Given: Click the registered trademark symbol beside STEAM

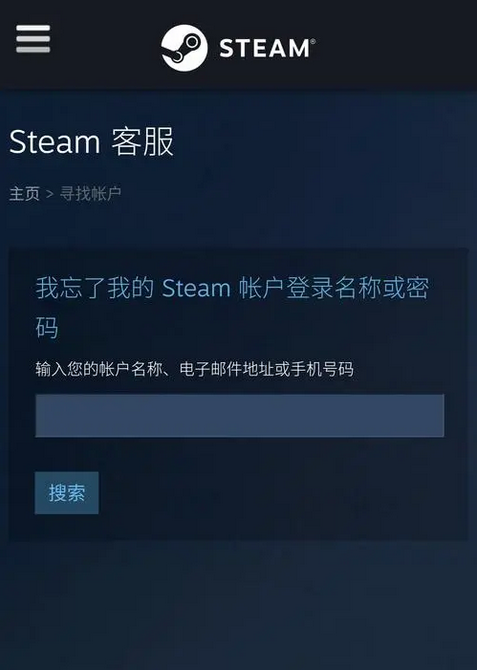Looking at the screenshot, I should pyautogui.click(x=313, y=41).
